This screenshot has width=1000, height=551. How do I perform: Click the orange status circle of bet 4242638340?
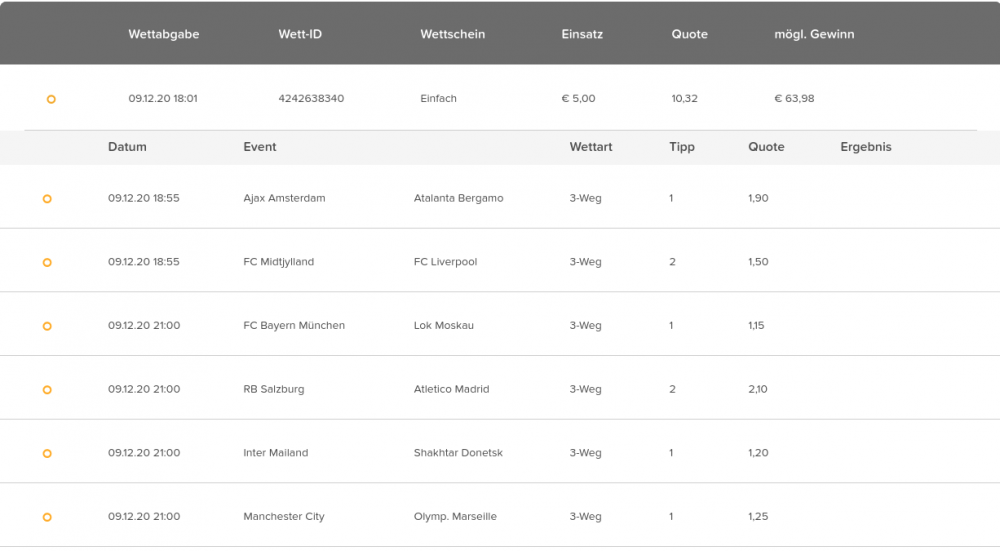(51, 99)
